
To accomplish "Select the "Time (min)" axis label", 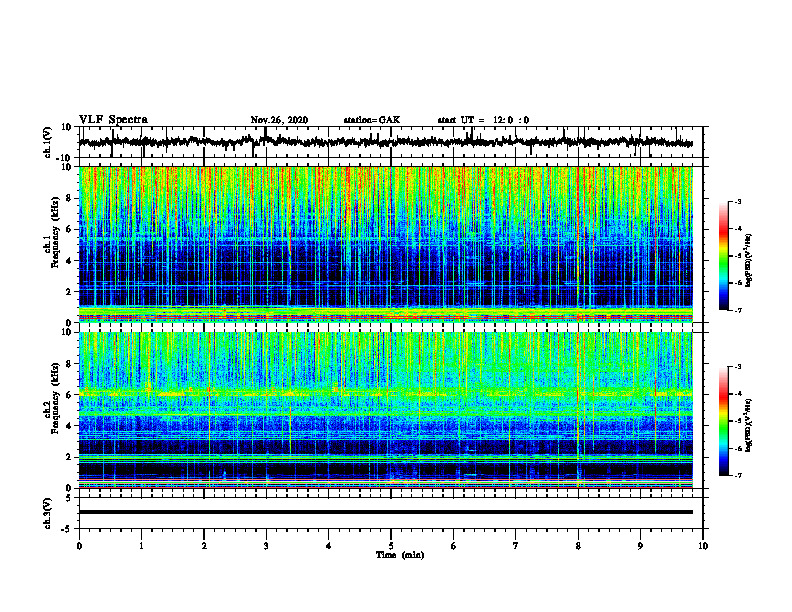I will (x=400, y=555).
